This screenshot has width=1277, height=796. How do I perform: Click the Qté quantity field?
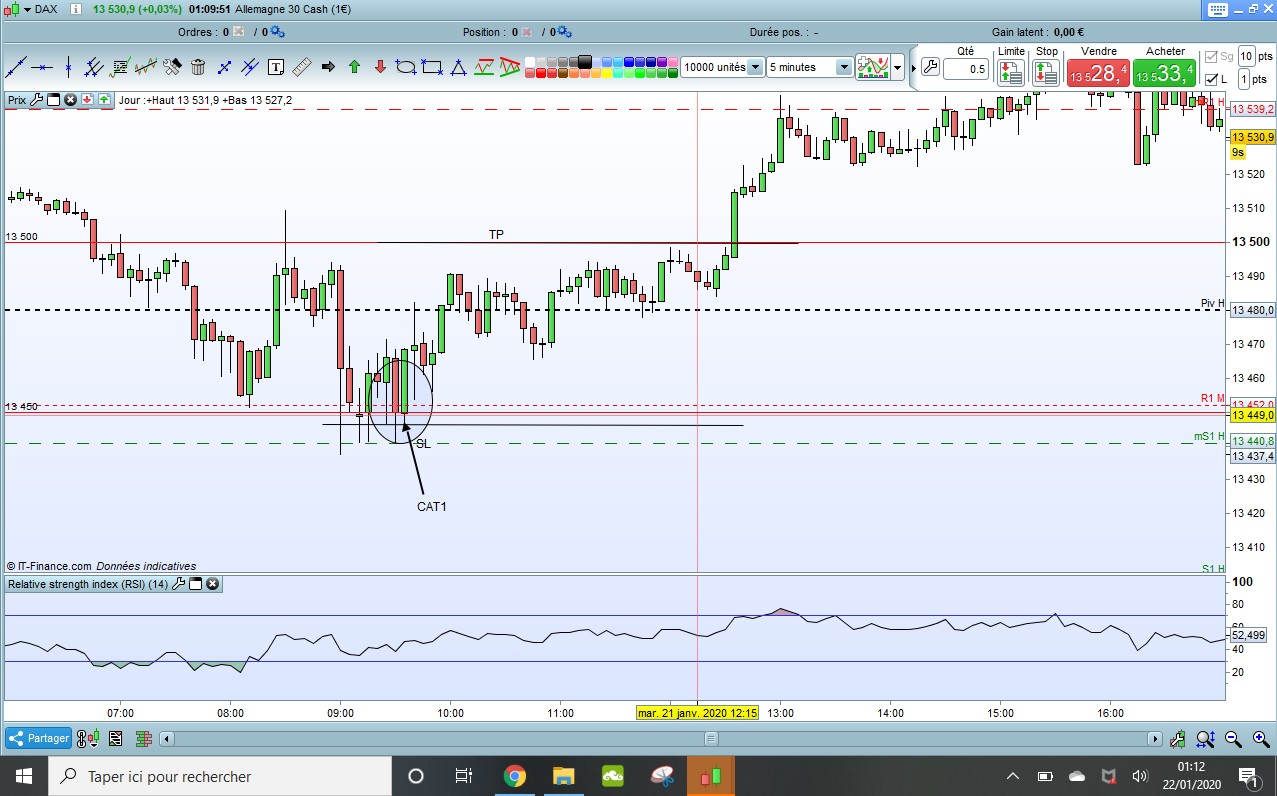965,69
